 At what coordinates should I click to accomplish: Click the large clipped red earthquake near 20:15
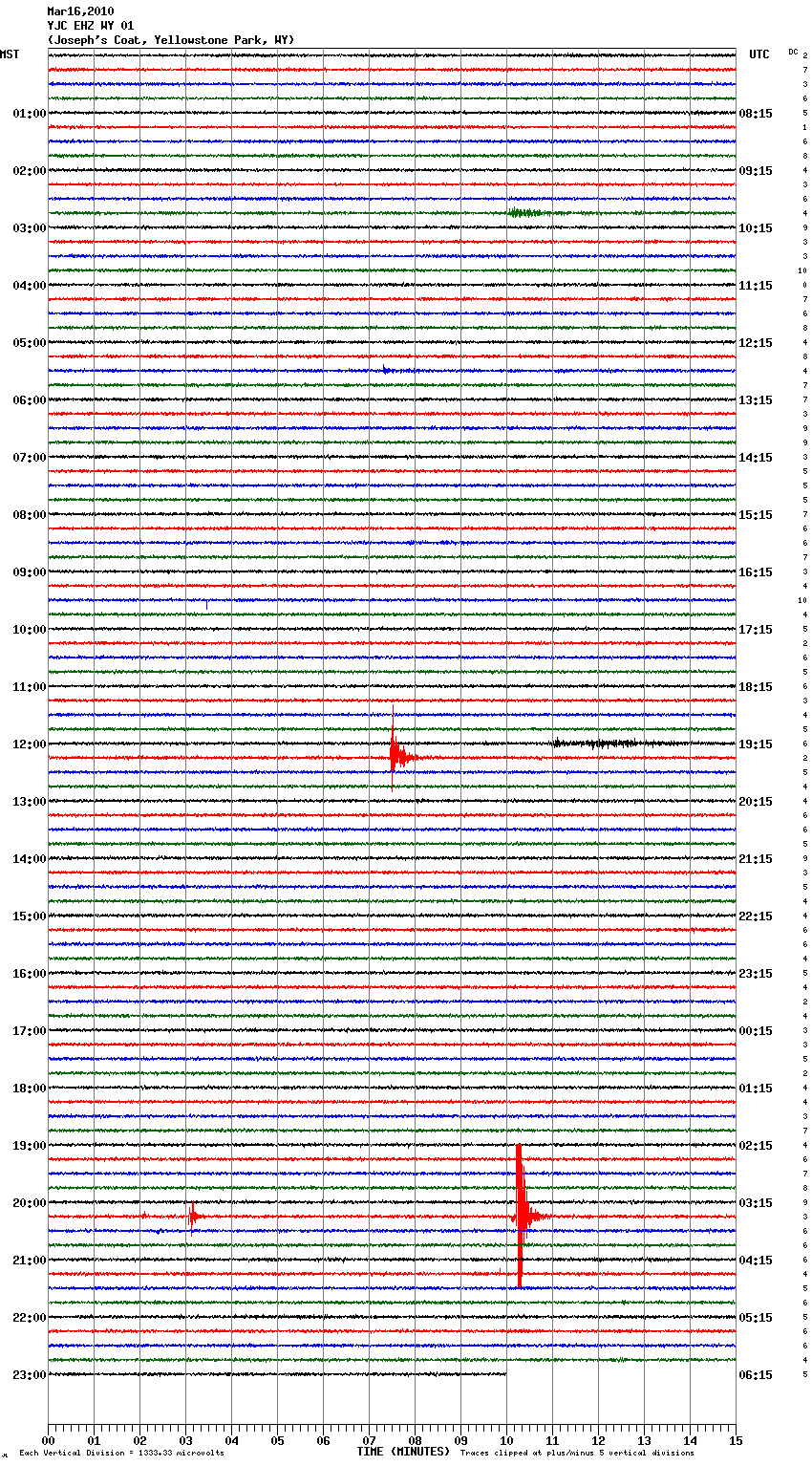coord(520,1217)
